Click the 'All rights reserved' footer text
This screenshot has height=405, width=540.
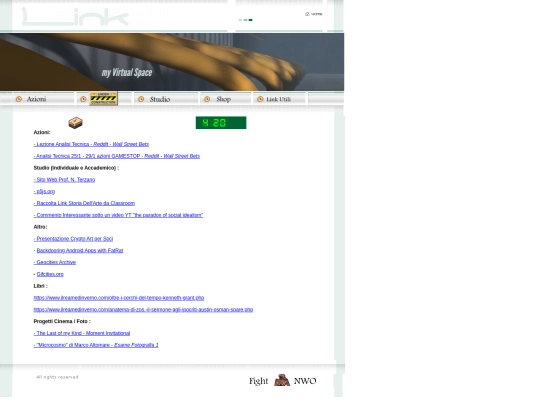[57, 377]
